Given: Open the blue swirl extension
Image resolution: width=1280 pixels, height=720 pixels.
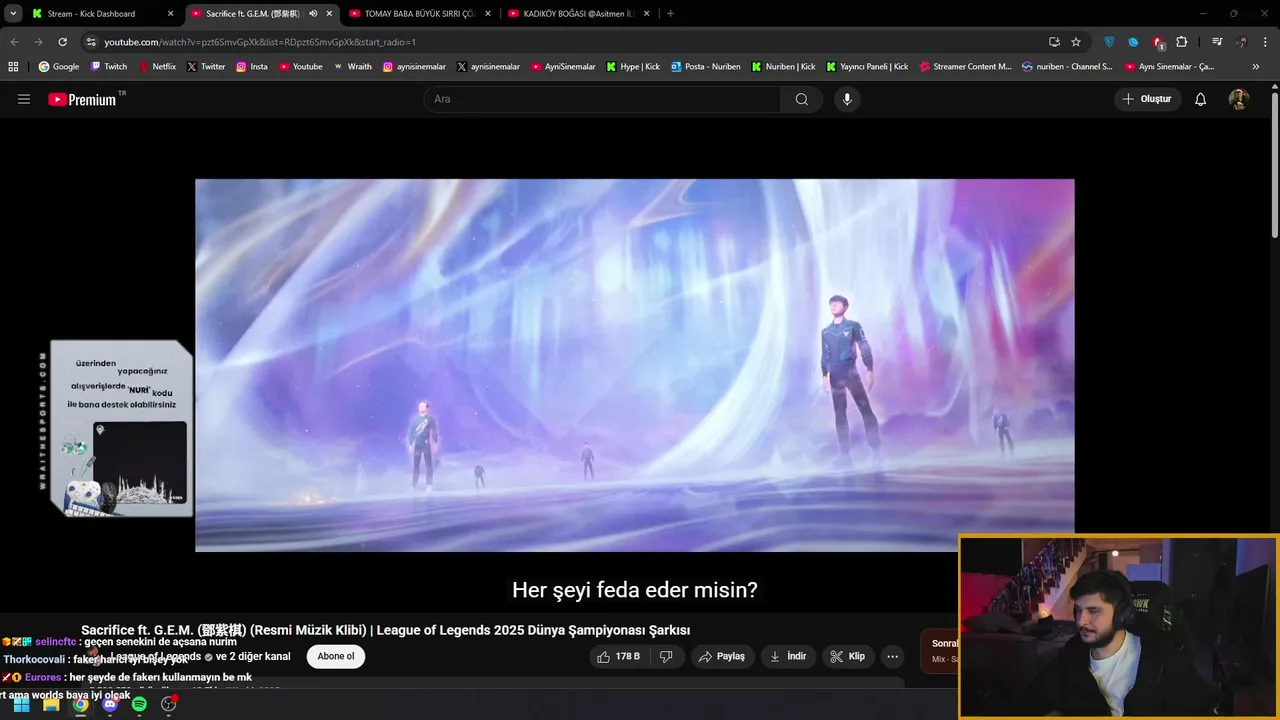Looking at the screenshot, I should tap(1133, 42).
